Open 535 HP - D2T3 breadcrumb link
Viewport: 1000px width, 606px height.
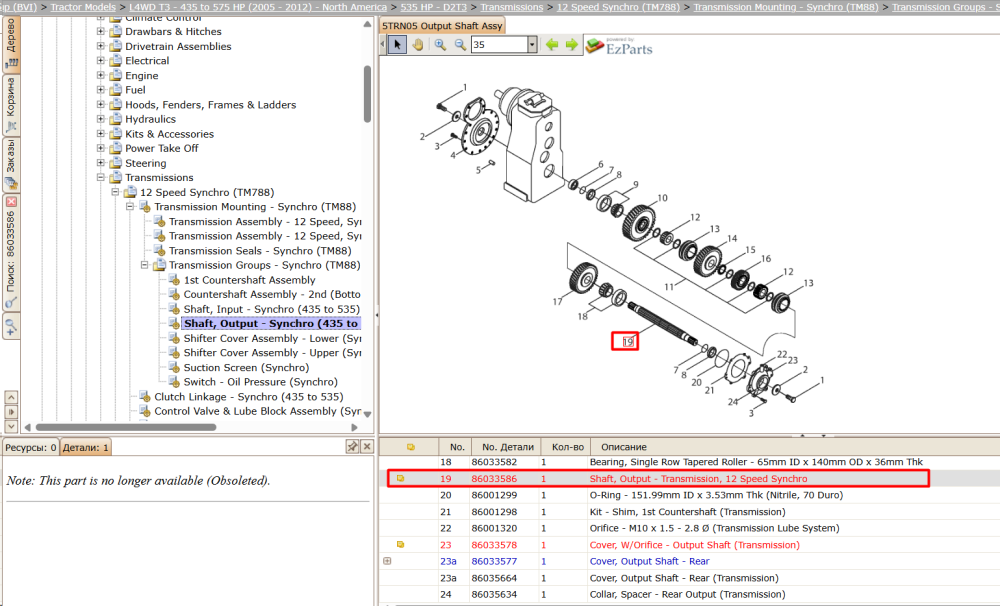pos(434,7)
